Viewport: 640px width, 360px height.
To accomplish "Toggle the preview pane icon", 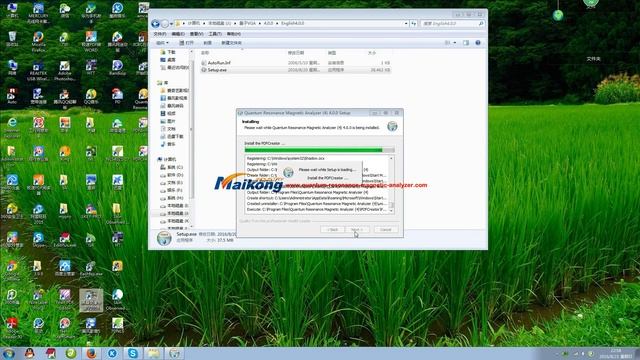I will tap(466, 43).
